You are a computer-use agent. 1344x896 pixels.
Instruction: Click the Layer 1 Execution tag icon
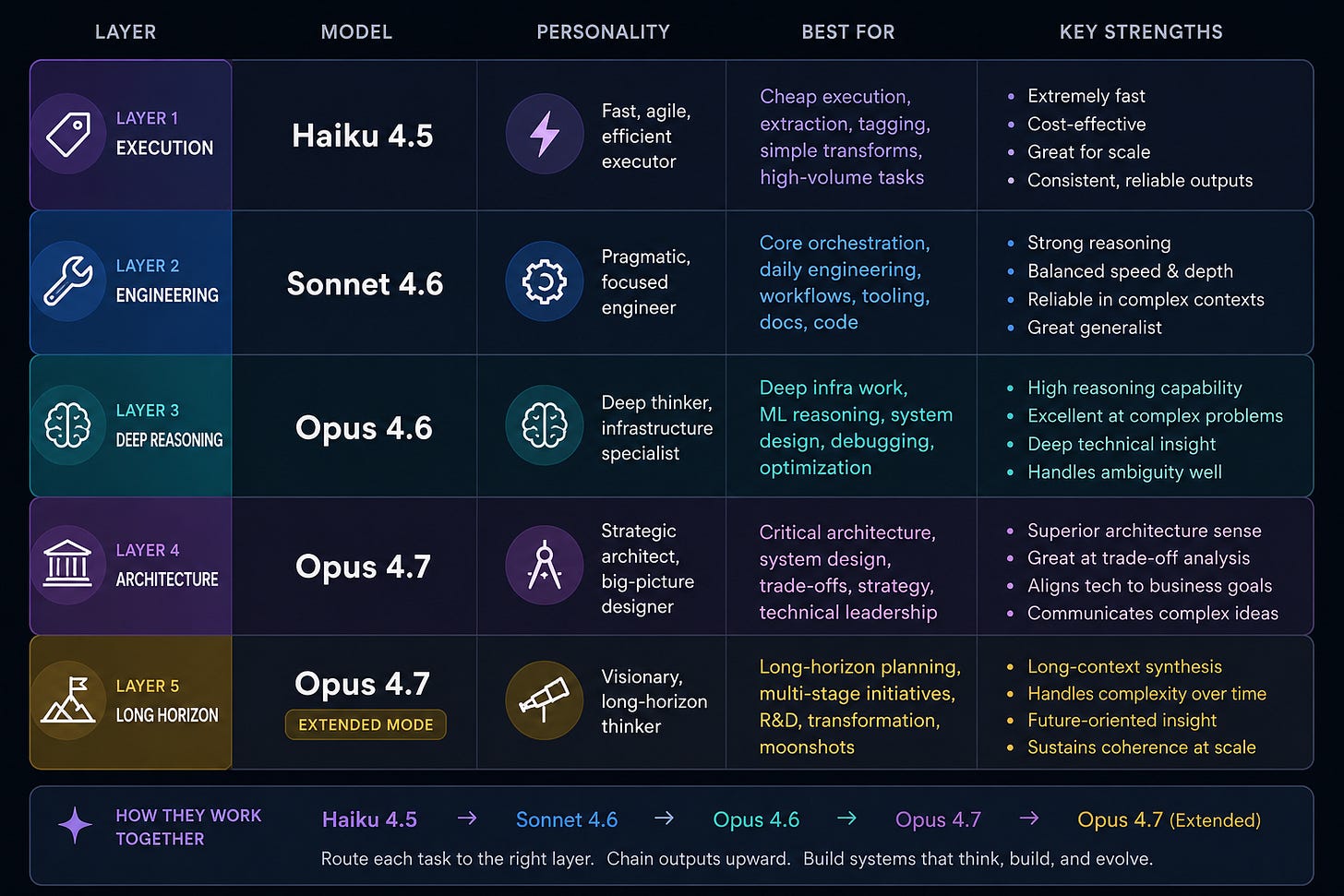point(68,134)
